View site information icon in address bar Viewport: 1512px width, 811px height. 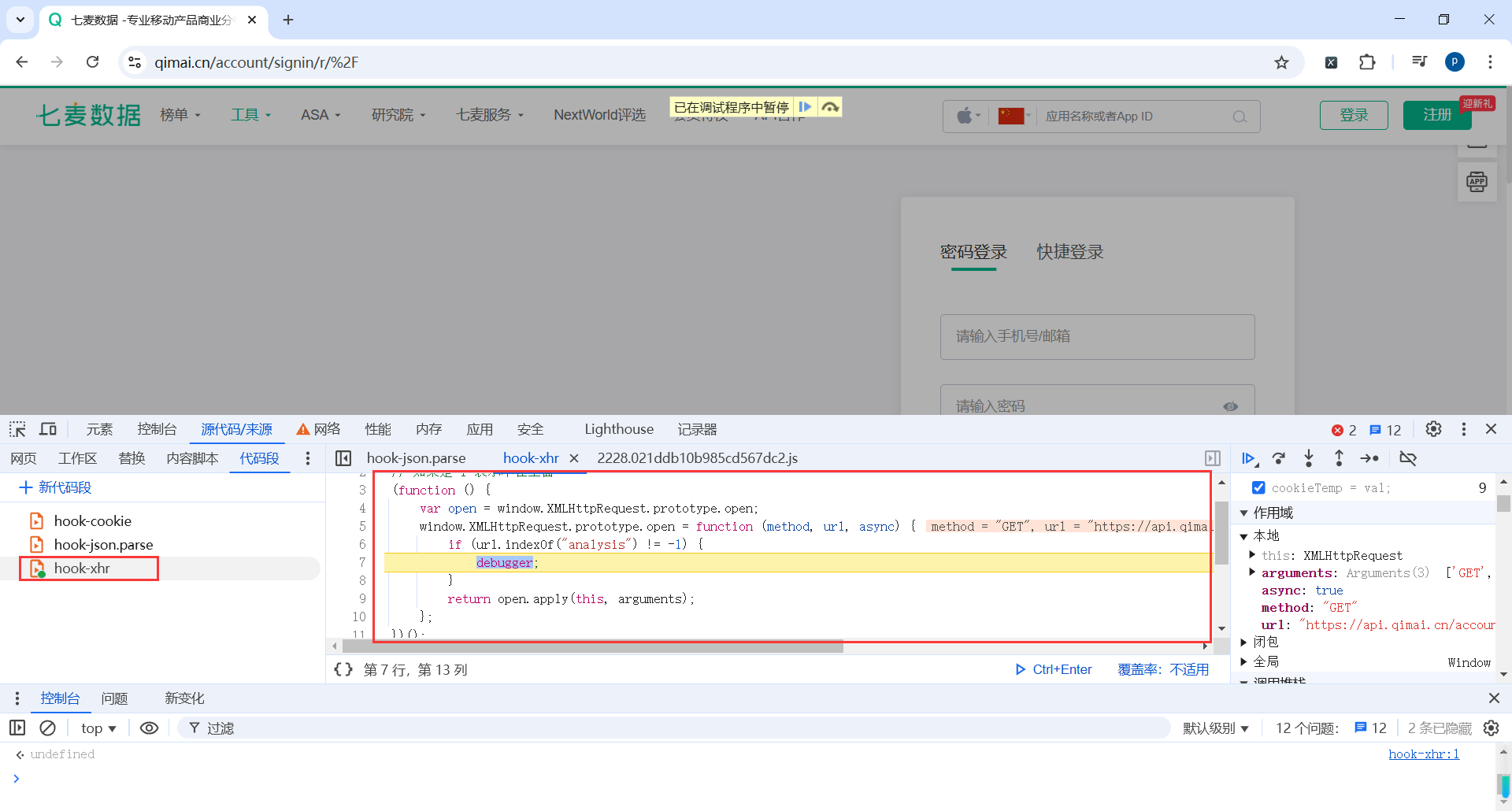point(135,62)
